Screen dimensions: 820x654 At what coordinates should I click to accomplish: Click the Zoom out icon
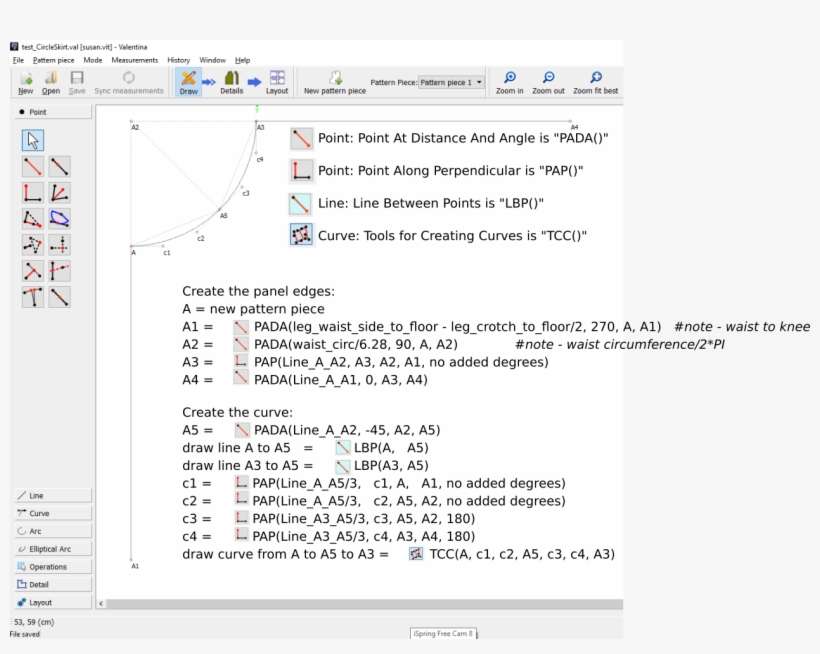click(x=548, y=82)
